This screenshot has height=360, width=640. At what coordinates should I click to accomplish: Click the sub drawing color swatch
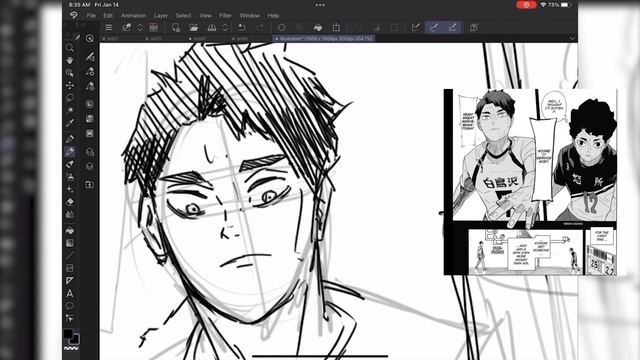point(75,339)
